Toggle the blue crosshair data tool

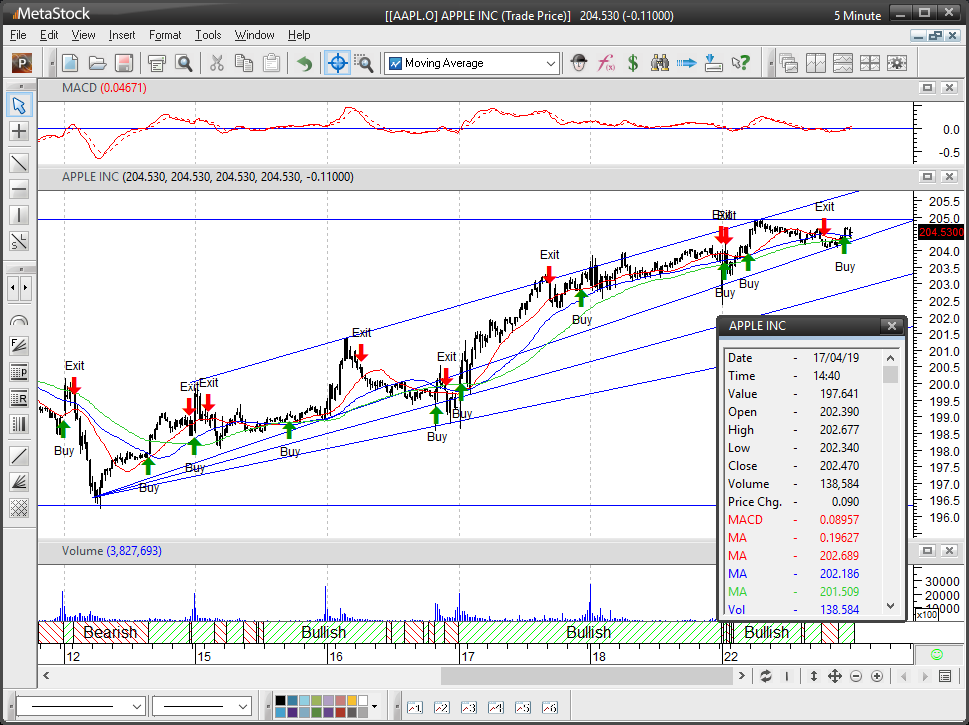(337, 63)
